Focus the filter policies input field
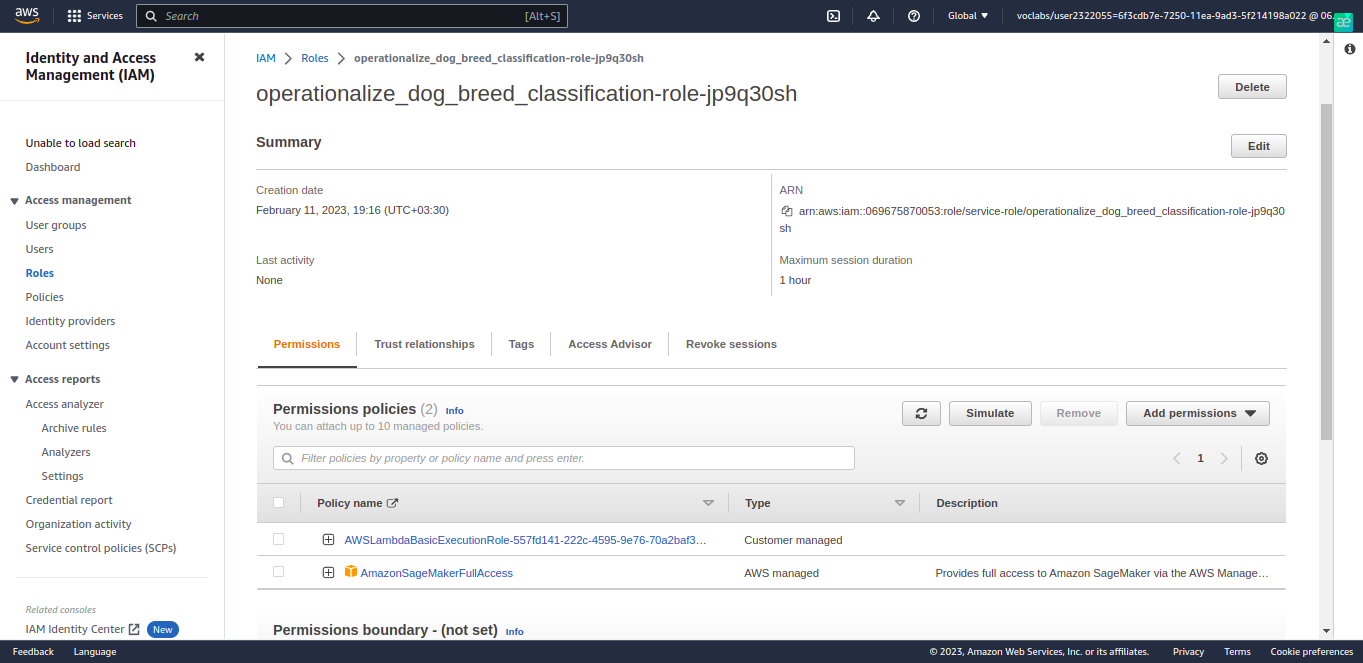 click(x=564, y=458)
